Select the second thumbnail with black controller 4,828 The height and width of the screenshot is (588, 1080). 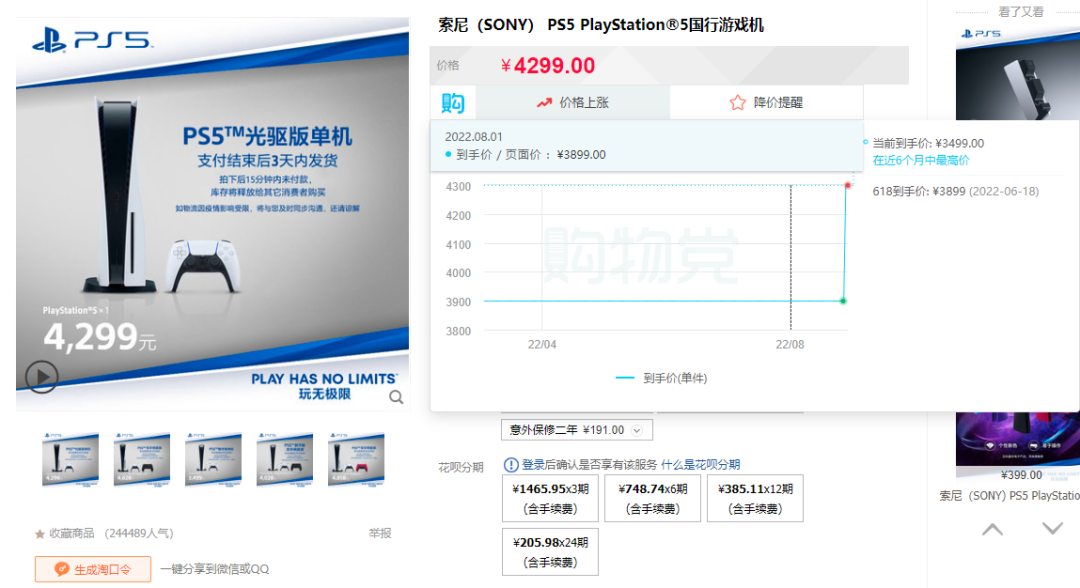click(142, 459)
